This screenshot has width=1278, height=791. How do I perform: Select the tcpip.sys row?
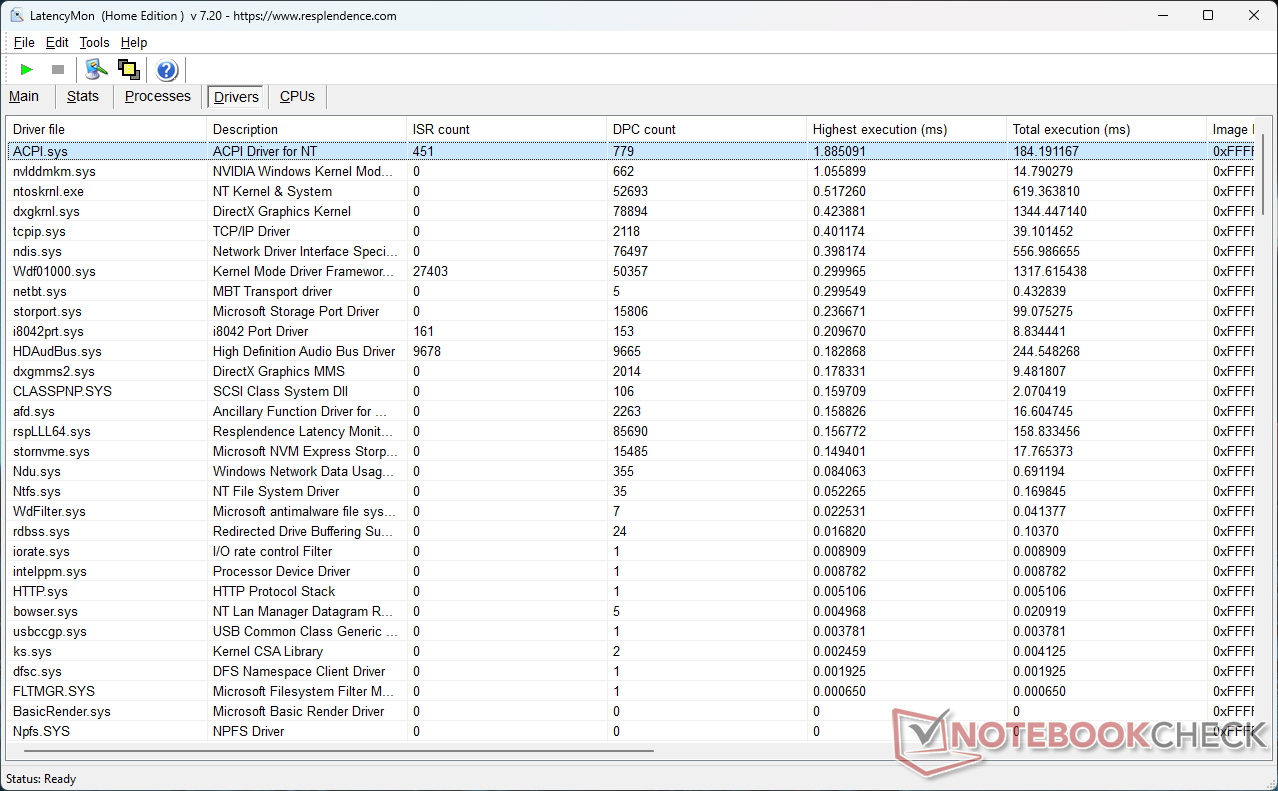pos(631,231)
